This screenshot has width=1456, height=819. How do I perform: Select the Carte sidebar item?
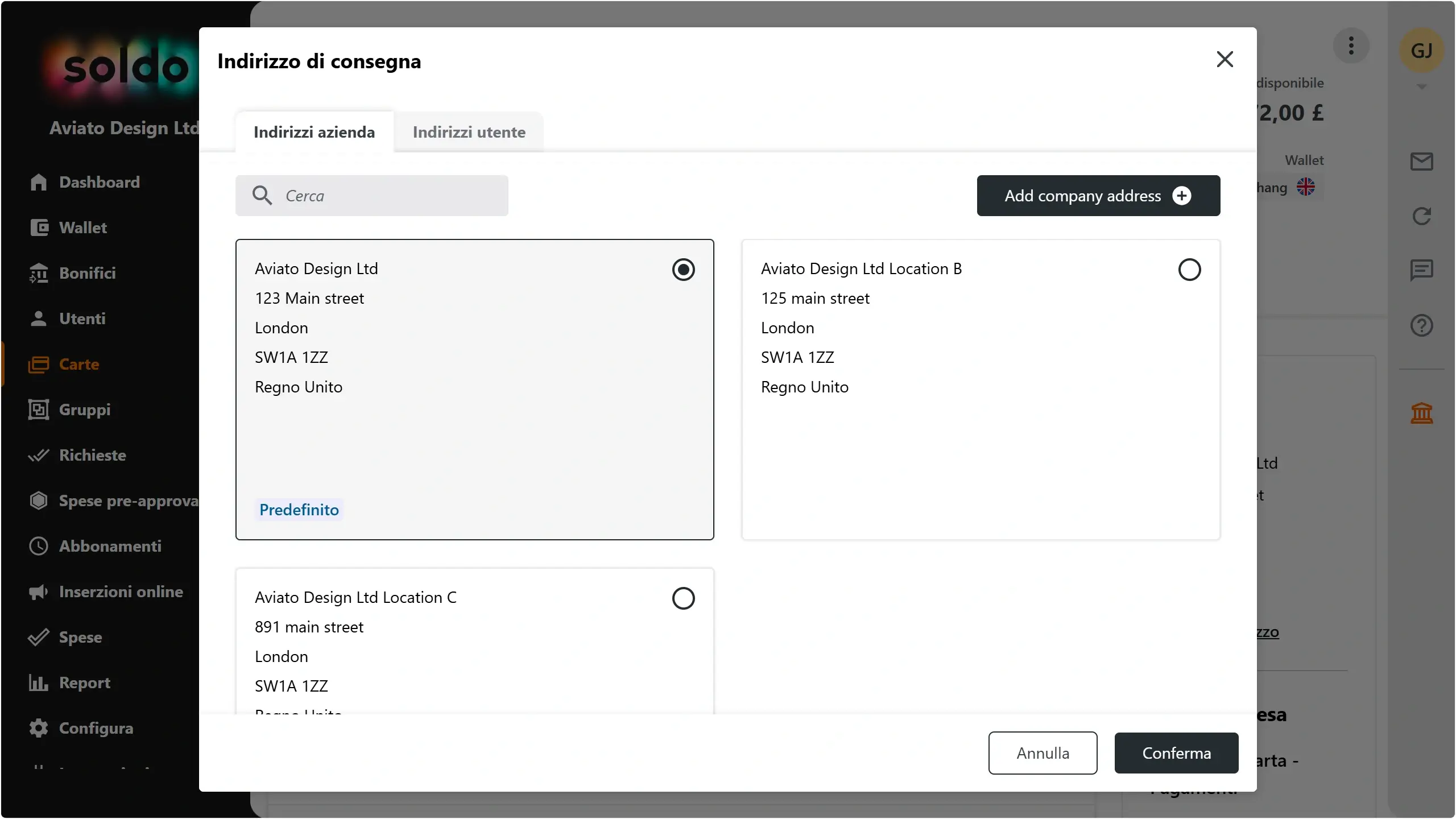point(64,364)
